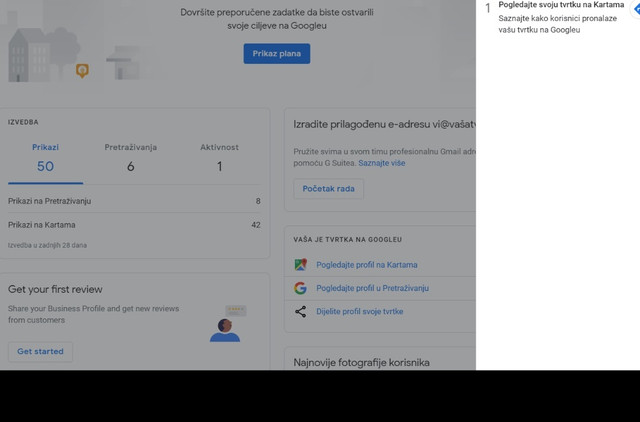The image size is (640, 422).
Task: Click Najnovije fotografije korisnika heading
Action: (361, 362)
